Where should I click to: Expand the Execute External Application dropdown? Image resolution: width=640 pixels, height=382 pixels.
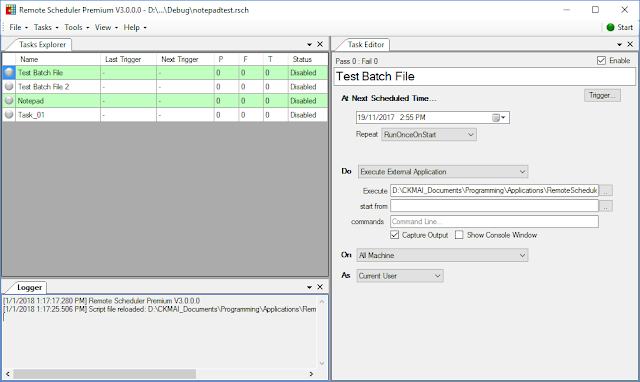(443, 172)
